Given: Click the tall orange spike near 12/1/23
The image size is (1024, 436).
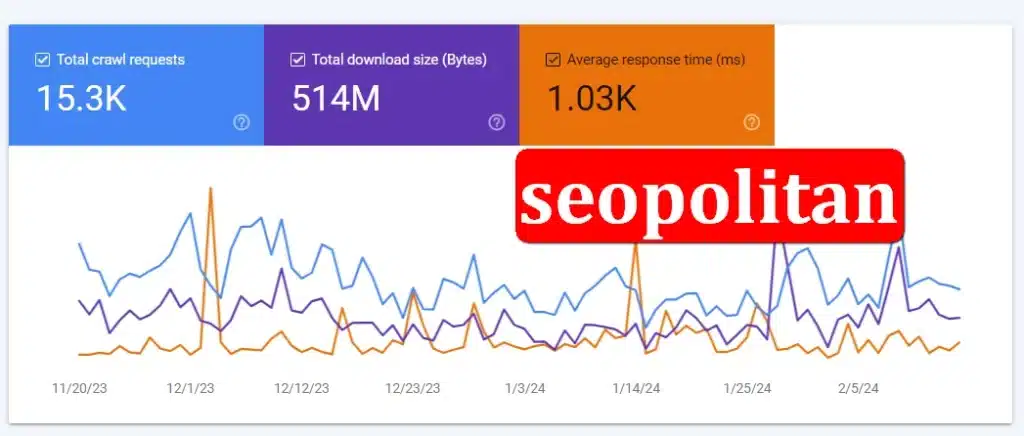Looking at the screenshot, I should 210,192.
